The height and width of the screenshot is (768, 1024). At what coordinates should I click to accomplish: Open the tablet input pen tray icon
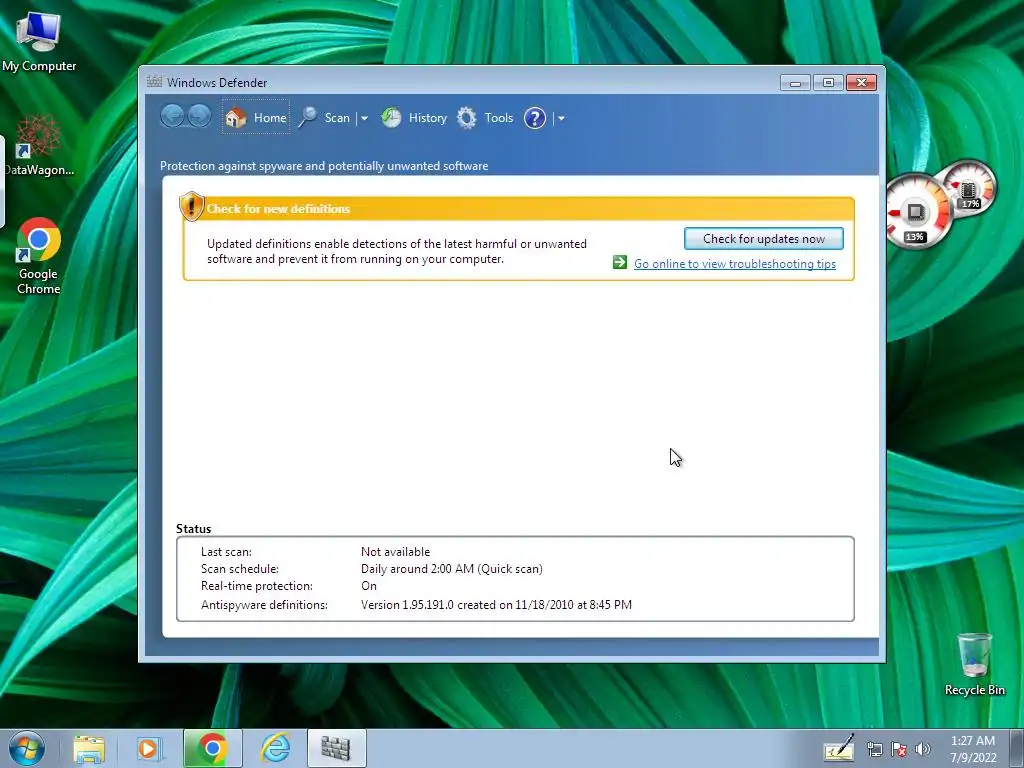(839, 748)
